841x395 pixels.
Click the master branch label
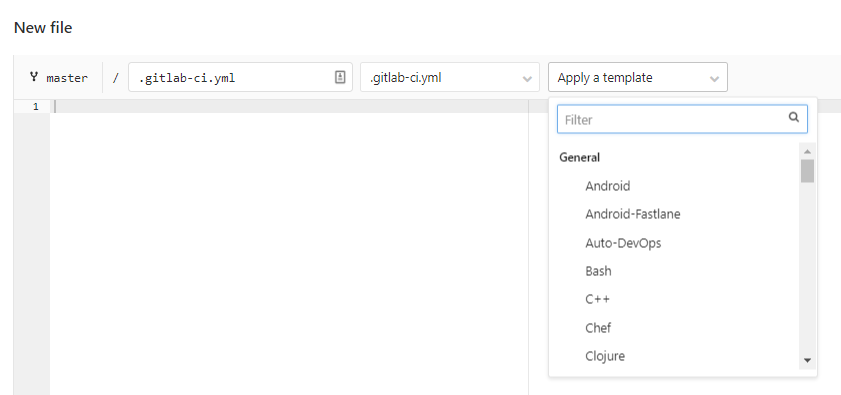67,78
